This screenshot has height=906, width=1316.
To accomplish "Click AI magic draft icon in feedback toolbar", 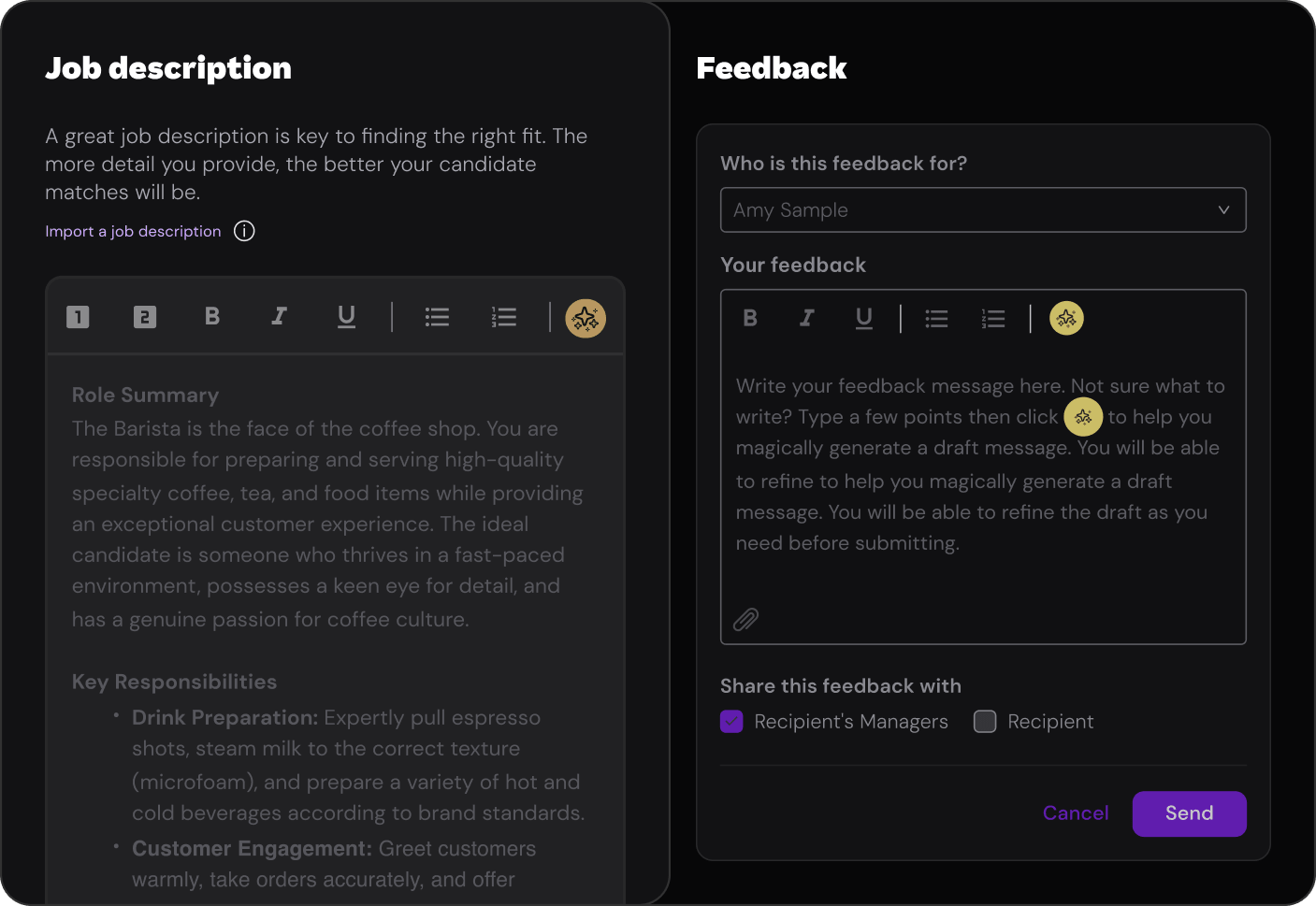I will point(1066,319).
